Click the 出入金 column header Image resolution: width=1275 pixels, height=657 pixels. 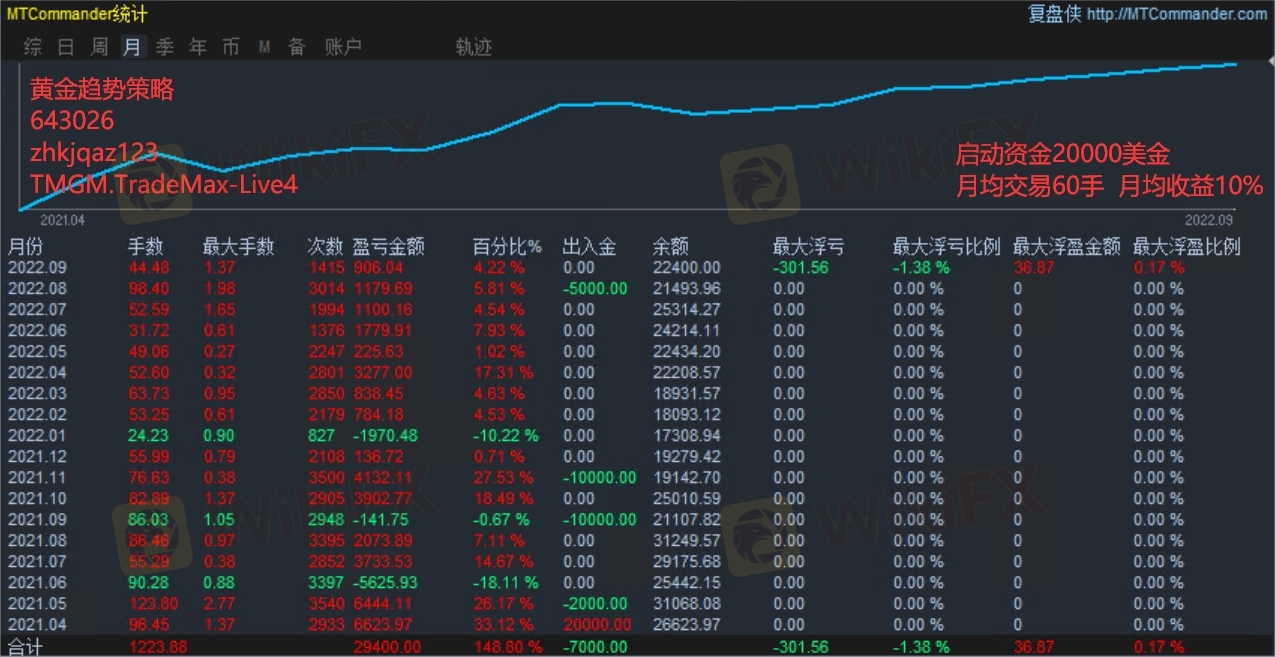click(x=589, y=247)
